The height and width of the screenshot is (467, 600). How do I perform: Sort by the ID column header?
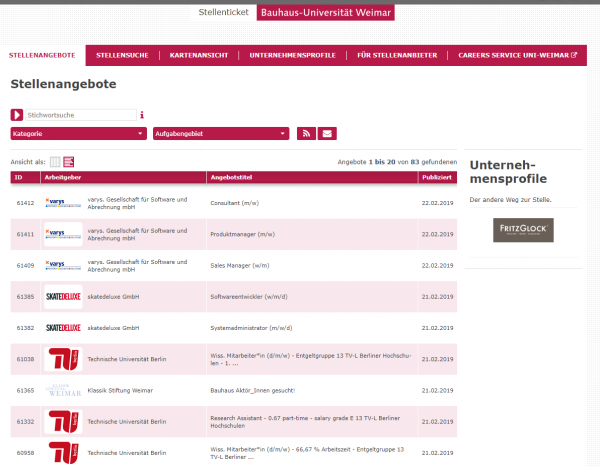(x=25, y=177)
